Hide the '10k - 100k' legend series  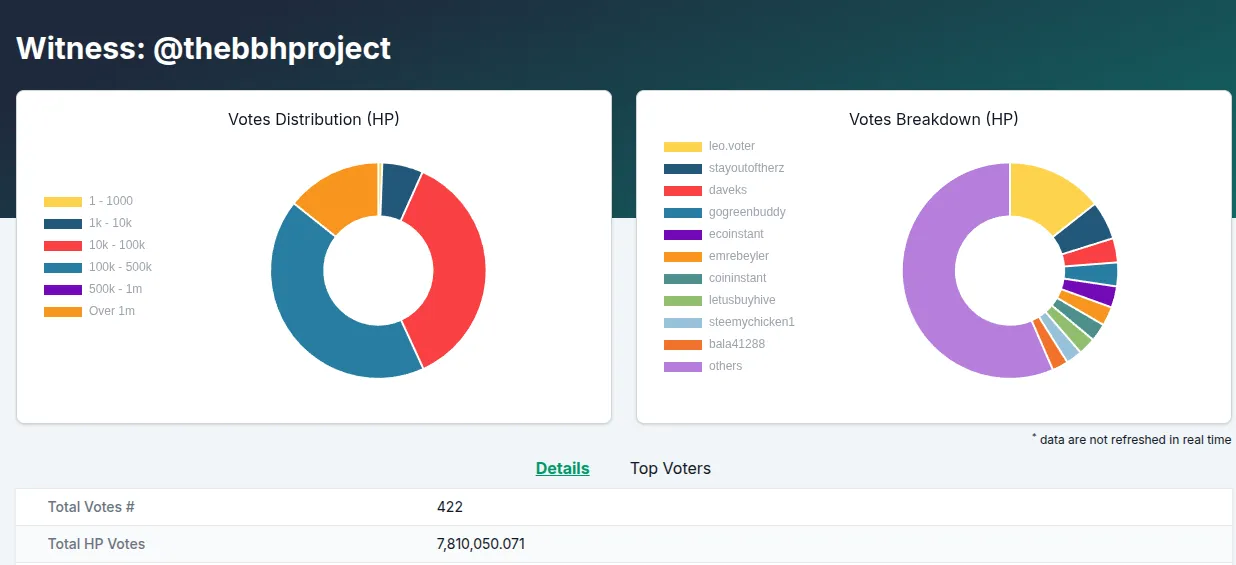click(x=94, y=246)
